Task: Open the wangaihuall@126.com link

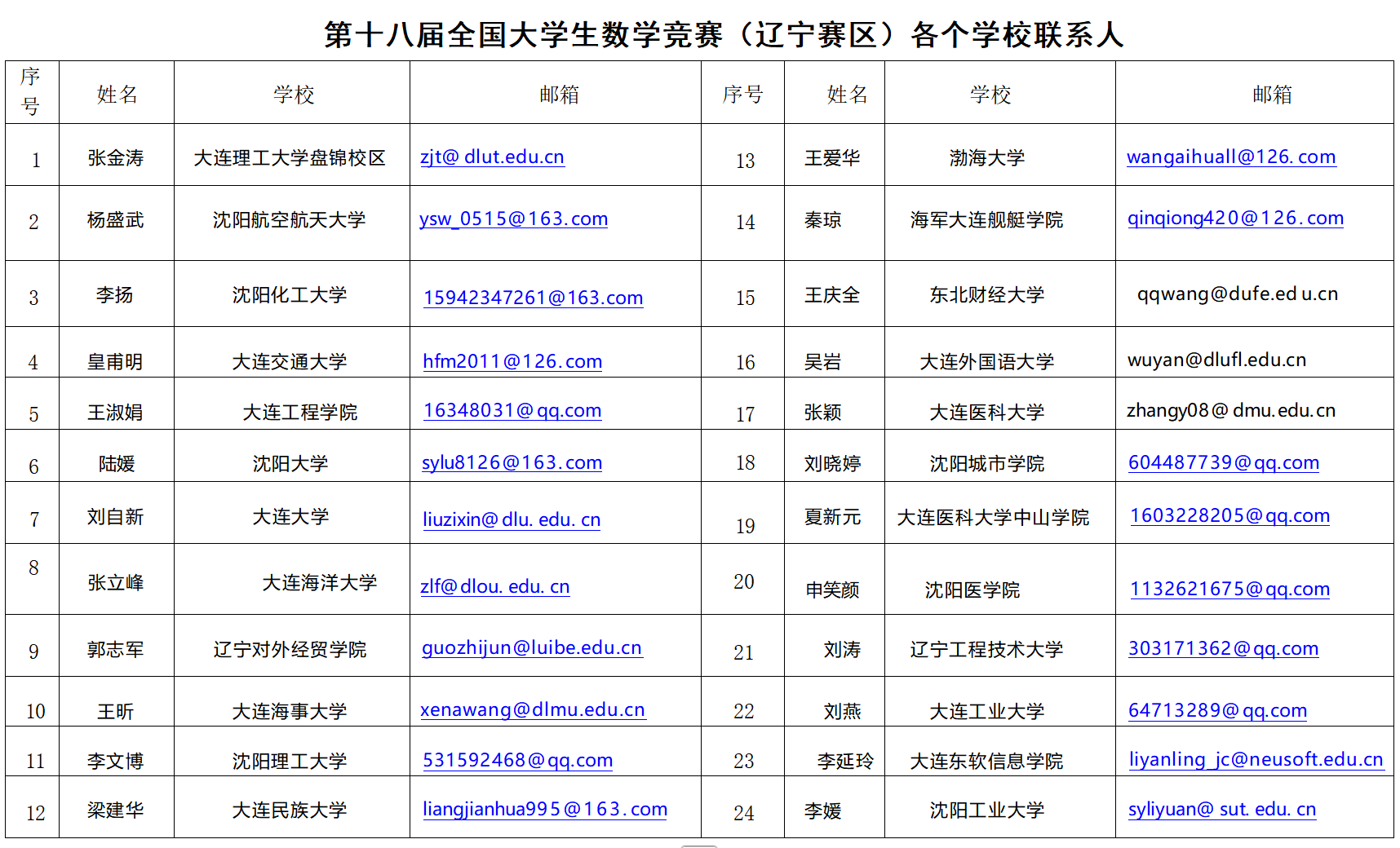Action: click(1231, 157)
